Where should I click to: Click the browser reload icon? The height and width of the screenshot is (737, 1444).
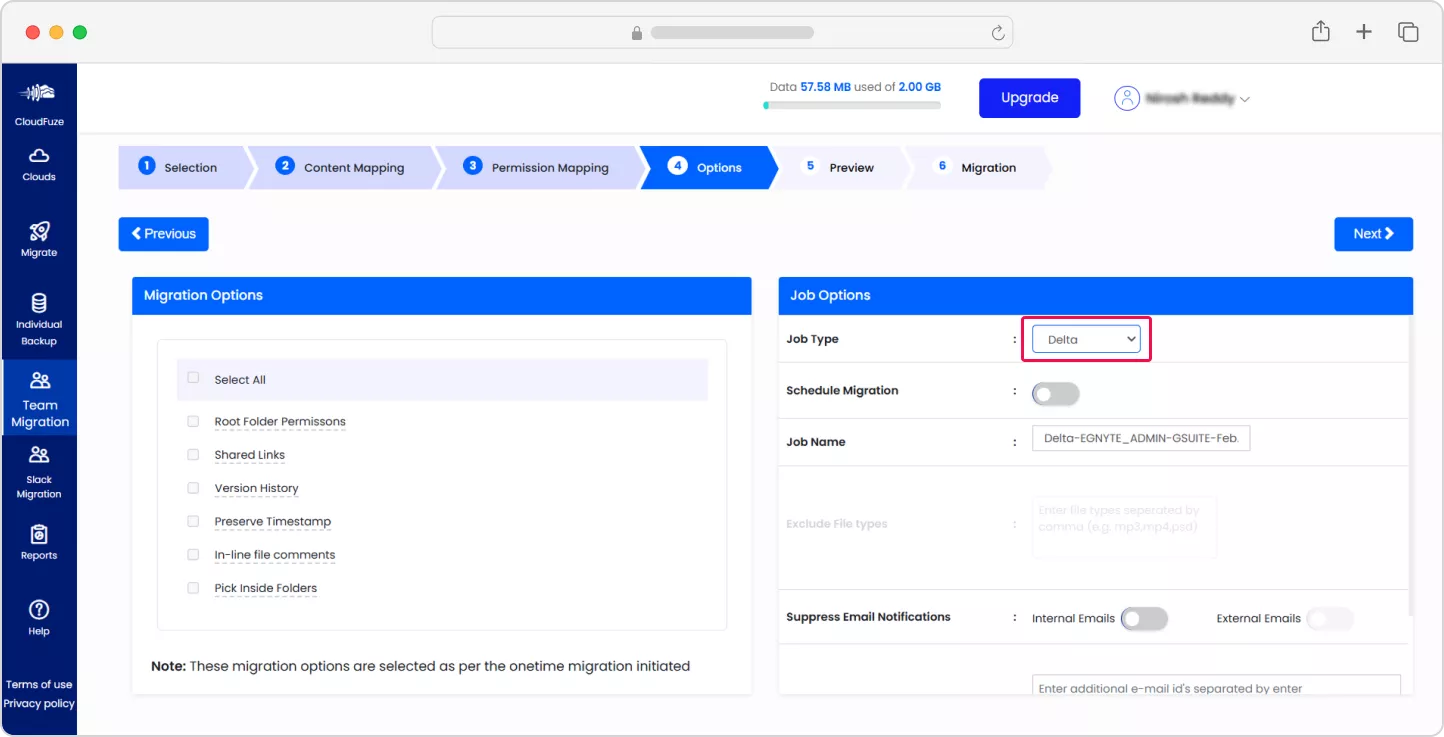997,33
